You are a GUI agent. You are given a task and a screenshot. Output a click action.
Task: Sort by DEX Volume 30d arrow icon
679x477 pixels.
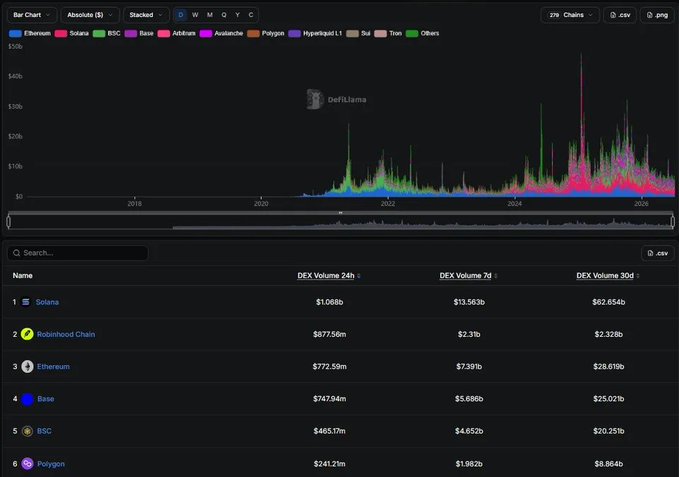pyautogui.click(x=638, y=276)
